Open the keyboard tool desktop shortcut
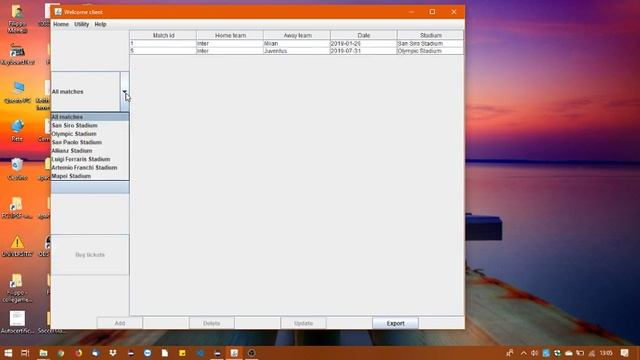The width and height of the screenshot is (640, 360). pyautogui.click(x=17, y=54)
